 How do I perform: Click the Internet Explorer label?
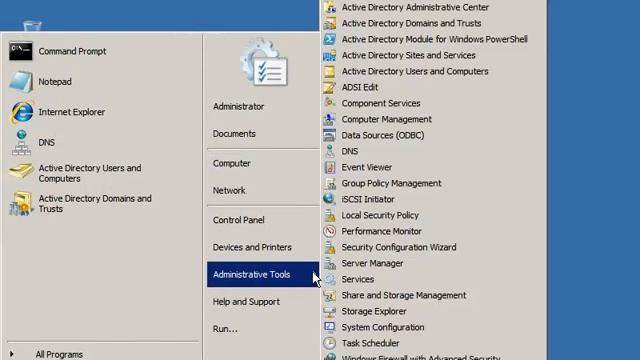71,112
